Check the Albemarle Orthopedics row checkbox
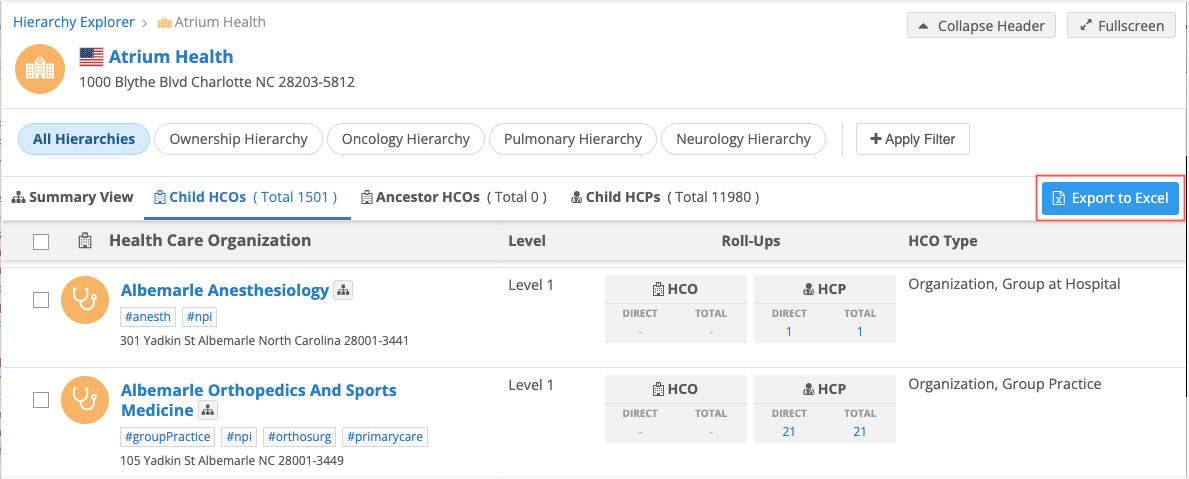This screenshot has width=1189, height=479. coord(41,400)
